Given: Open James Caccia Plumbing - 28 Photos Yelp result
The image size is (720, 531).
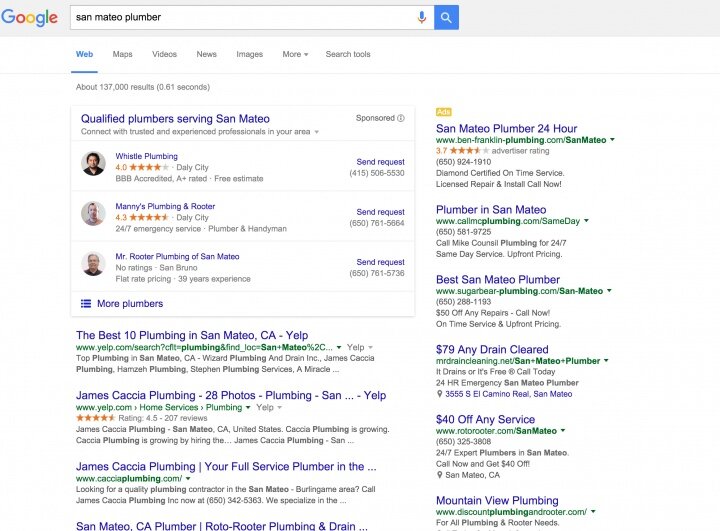Looking at the screenshot, I should [x=231, y=395].
